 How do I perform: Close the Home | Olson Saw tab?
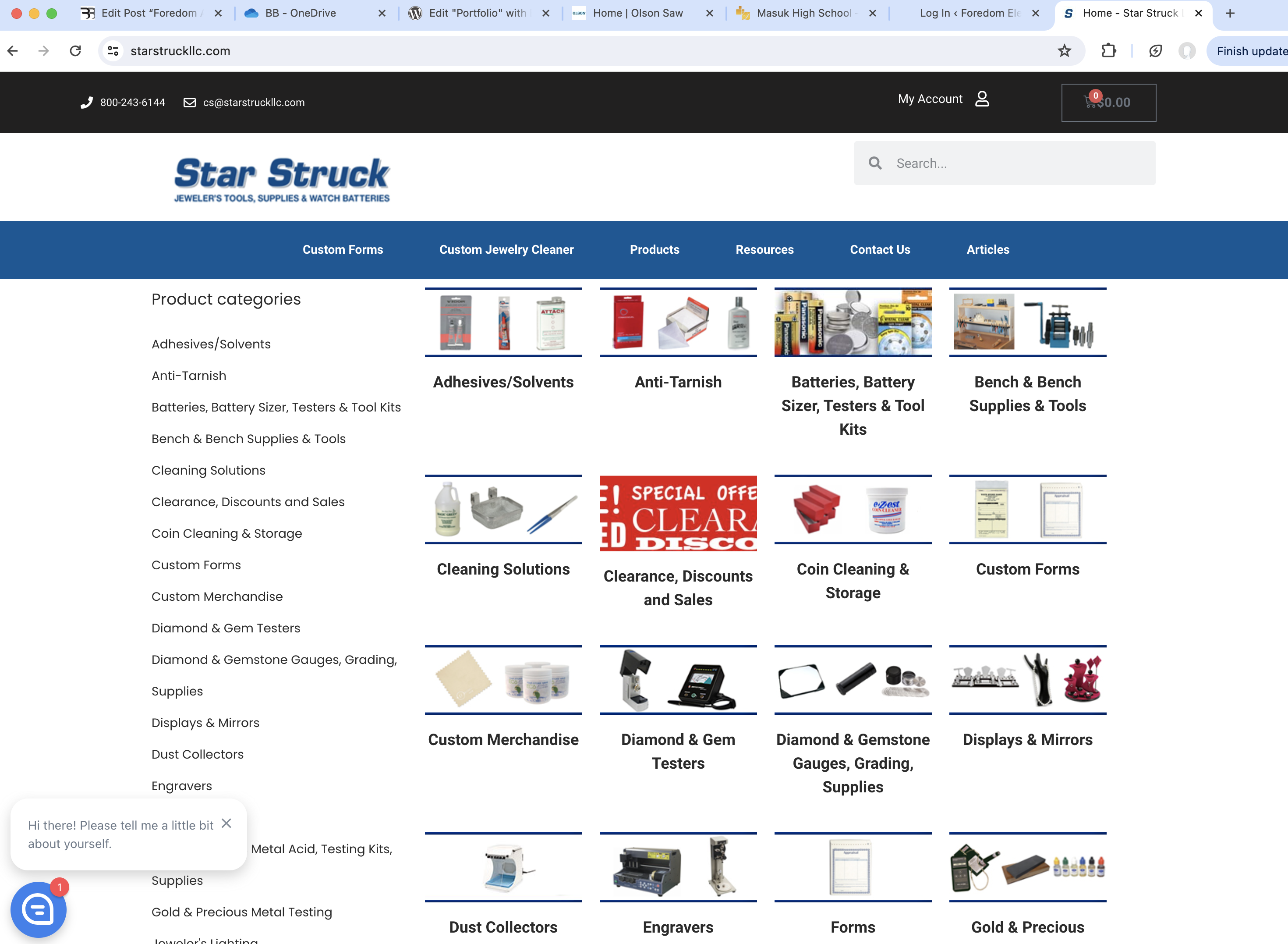(709, 13)
